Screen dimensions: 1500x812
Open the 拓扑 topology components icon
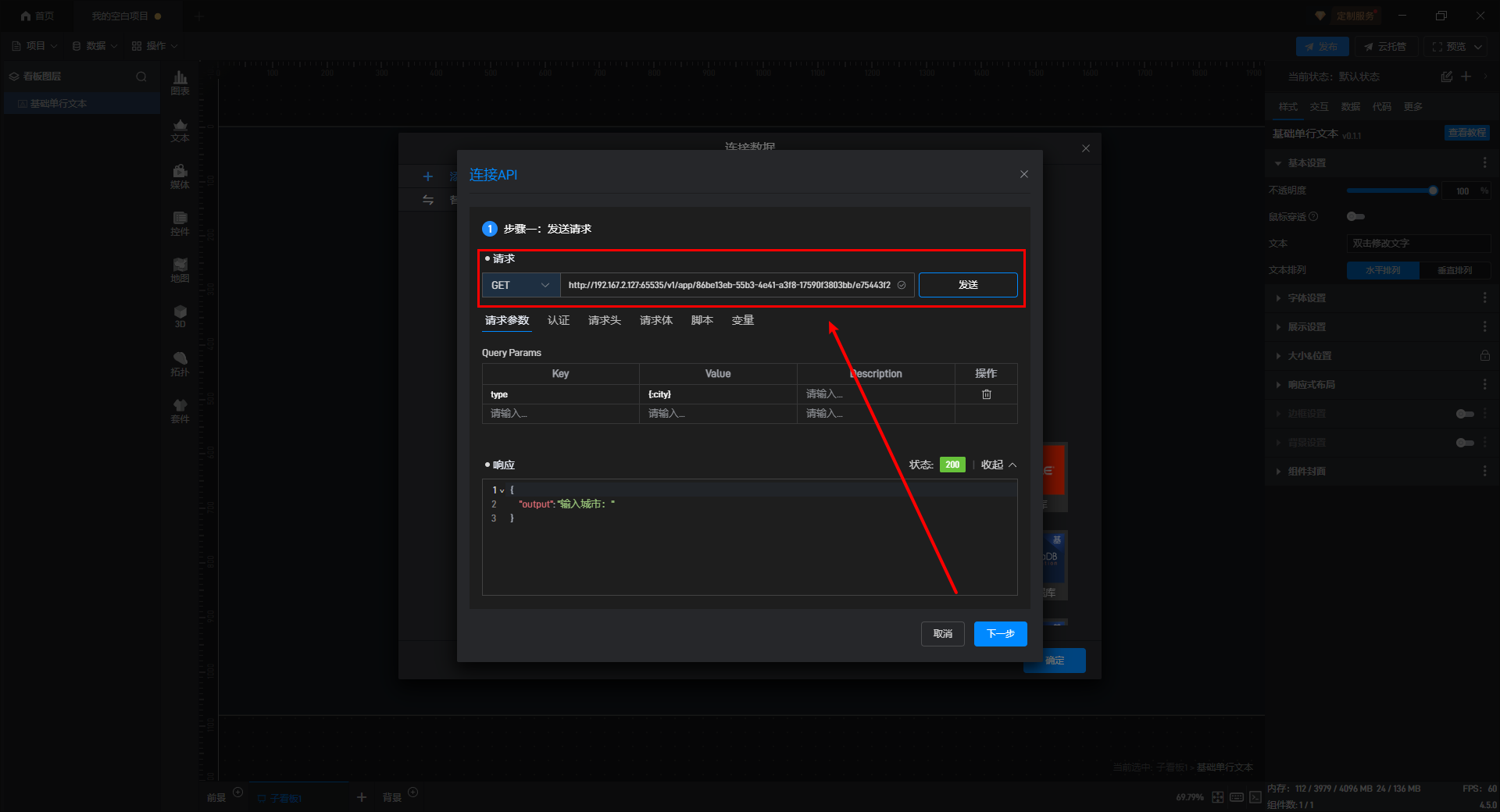(x=180, y=363)
